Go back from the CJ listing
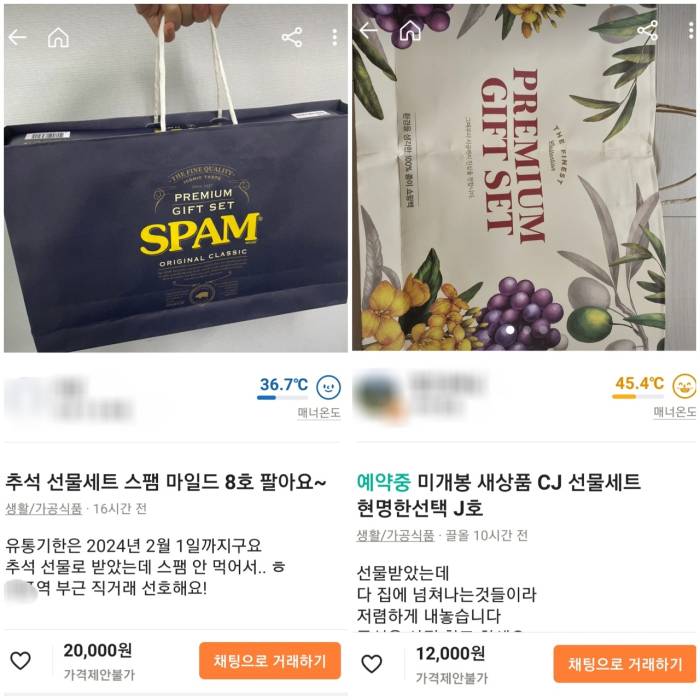Image resolution: width=700 pixels, height=700 pixels. (369, 31)
